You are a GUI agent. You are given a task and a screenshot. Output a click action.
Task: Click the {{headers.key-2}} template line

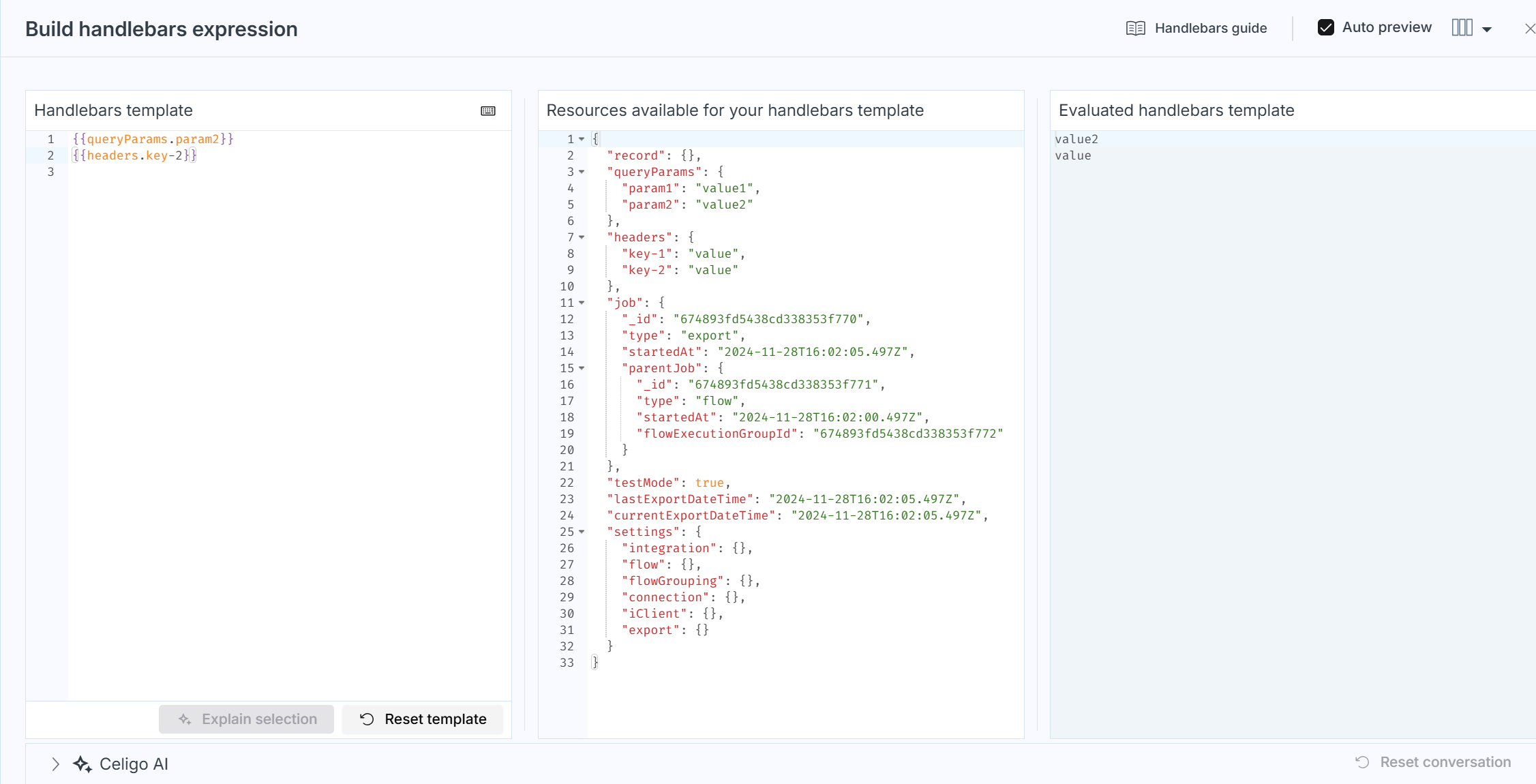[x=134, y=155]
